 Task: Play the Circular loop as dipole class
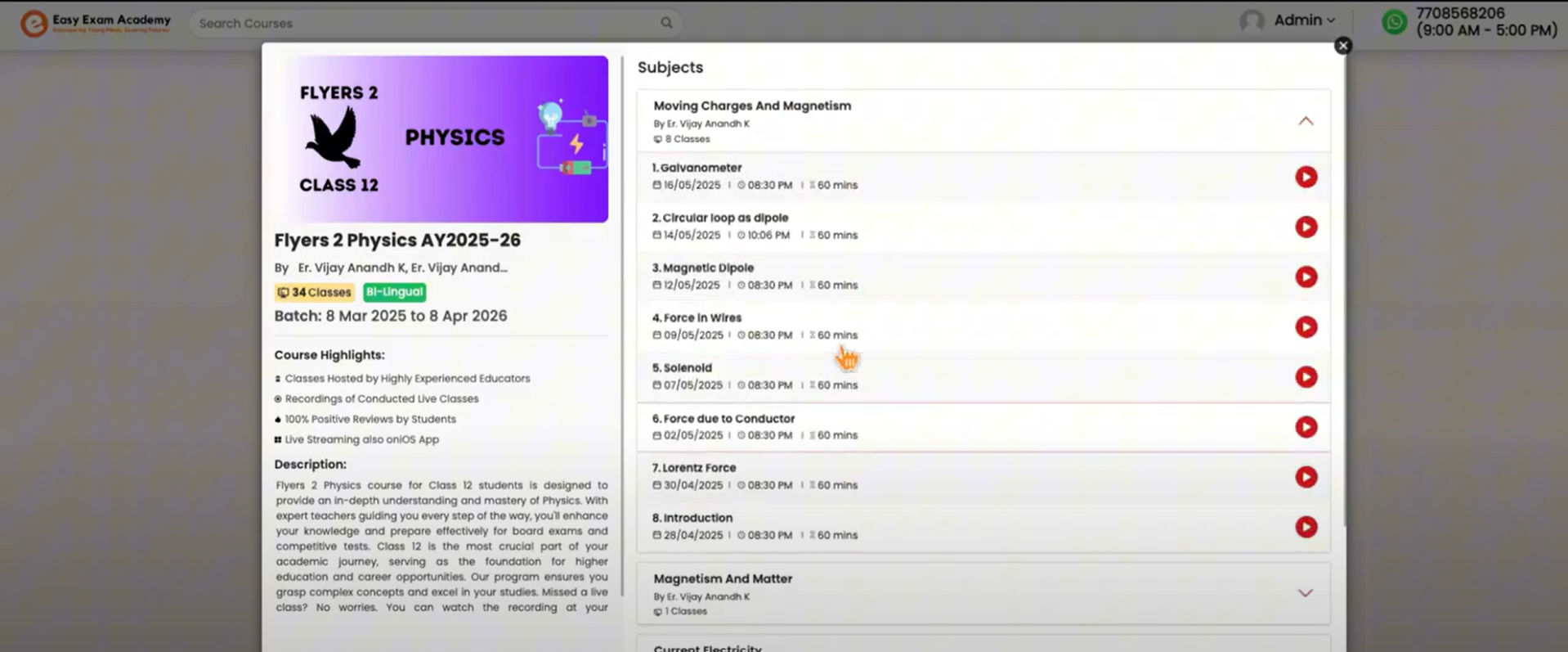tap(1306, 227)
